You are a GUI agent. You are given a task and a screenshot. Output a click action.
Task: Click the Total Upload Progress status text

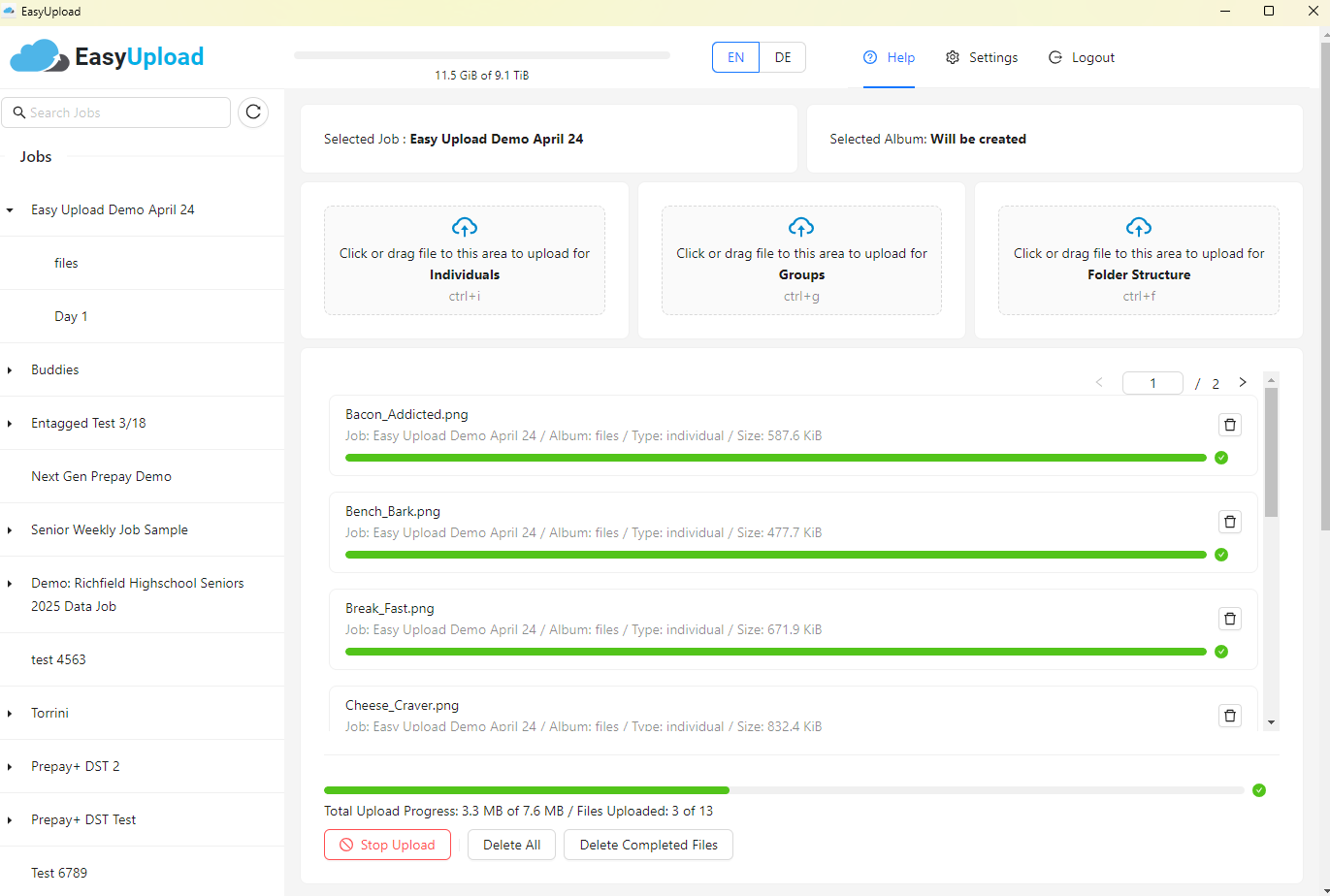(x=518, y=811)
